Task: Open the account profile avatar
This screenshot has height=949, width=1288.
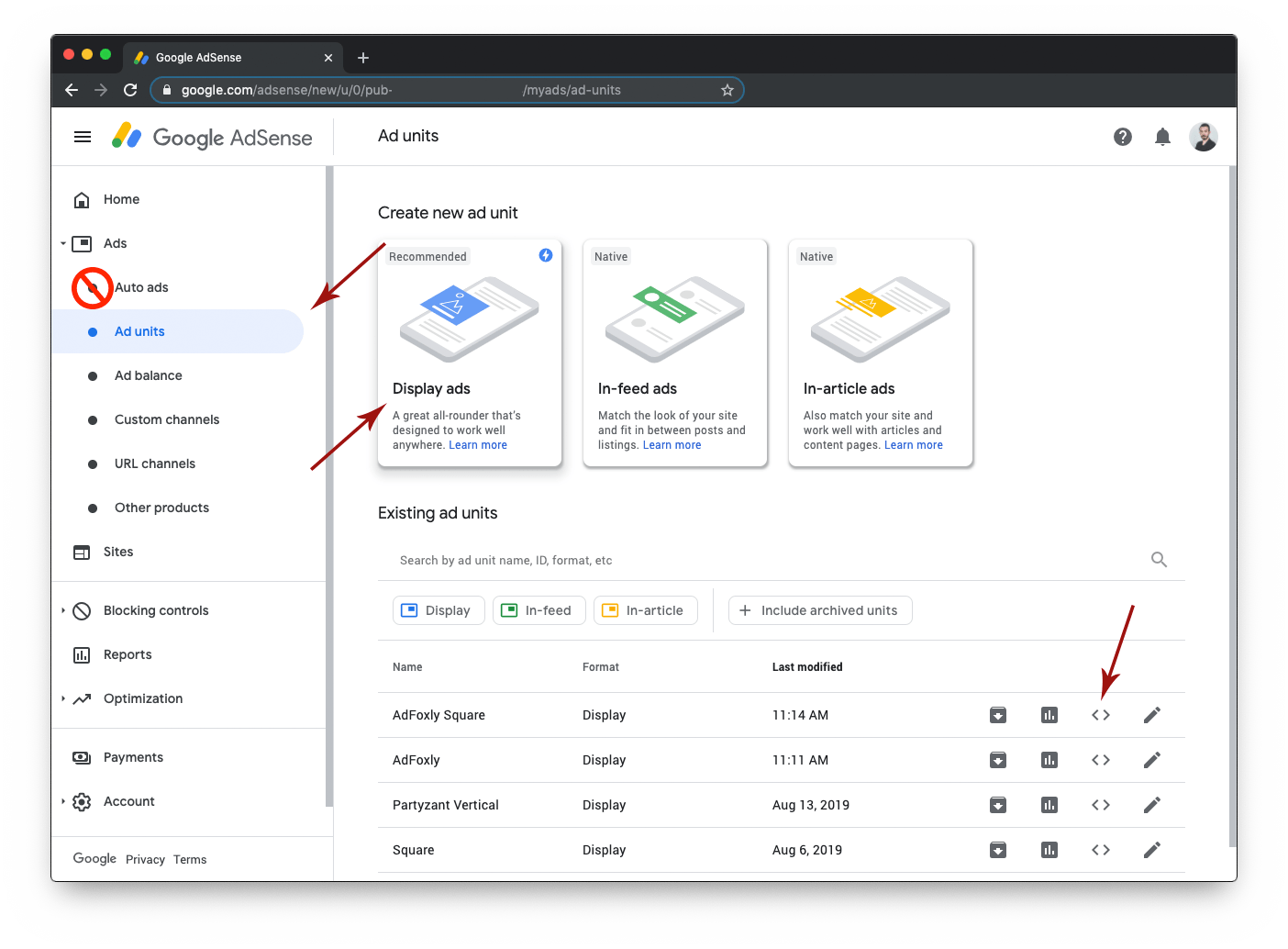Action: point(1204,137)
